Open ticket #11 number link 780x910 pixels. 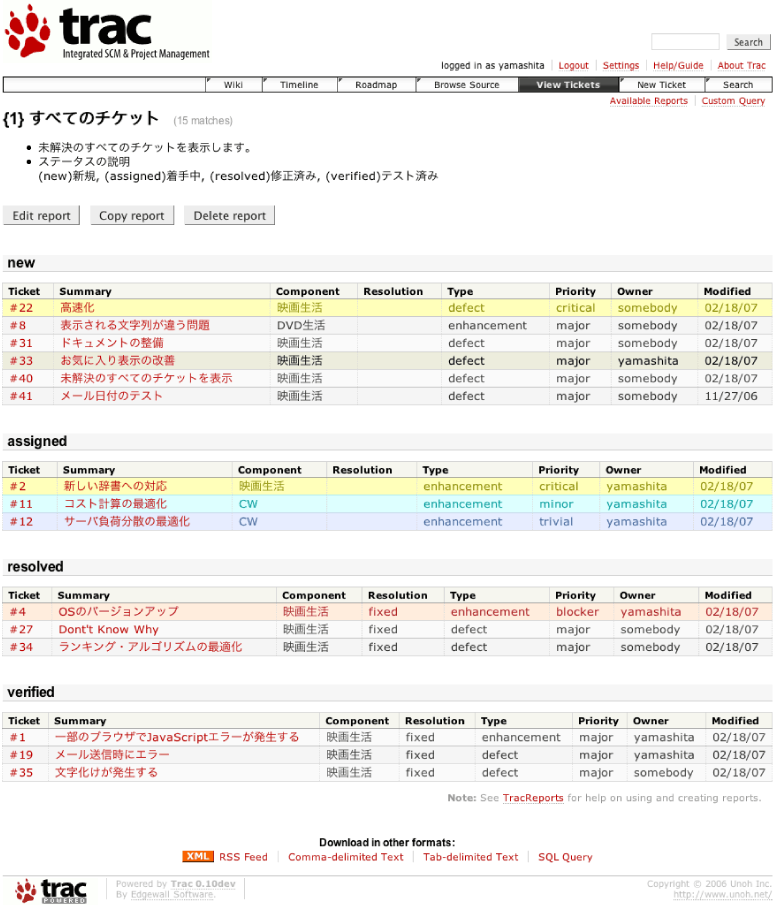pyautogui.click(x=21, y=504)
